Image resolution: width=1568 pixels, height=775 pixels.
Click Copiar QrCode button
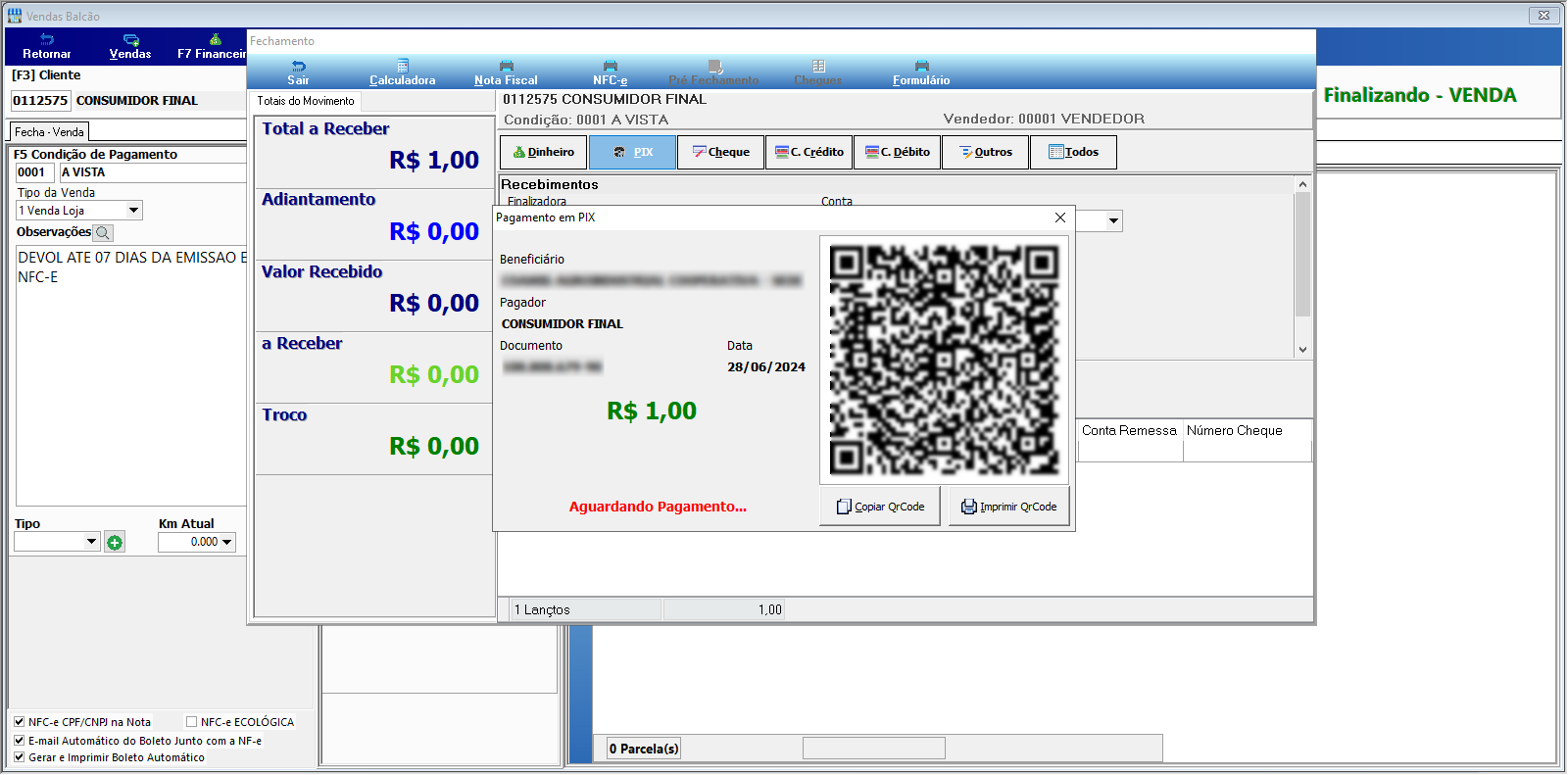click(880, 507)
